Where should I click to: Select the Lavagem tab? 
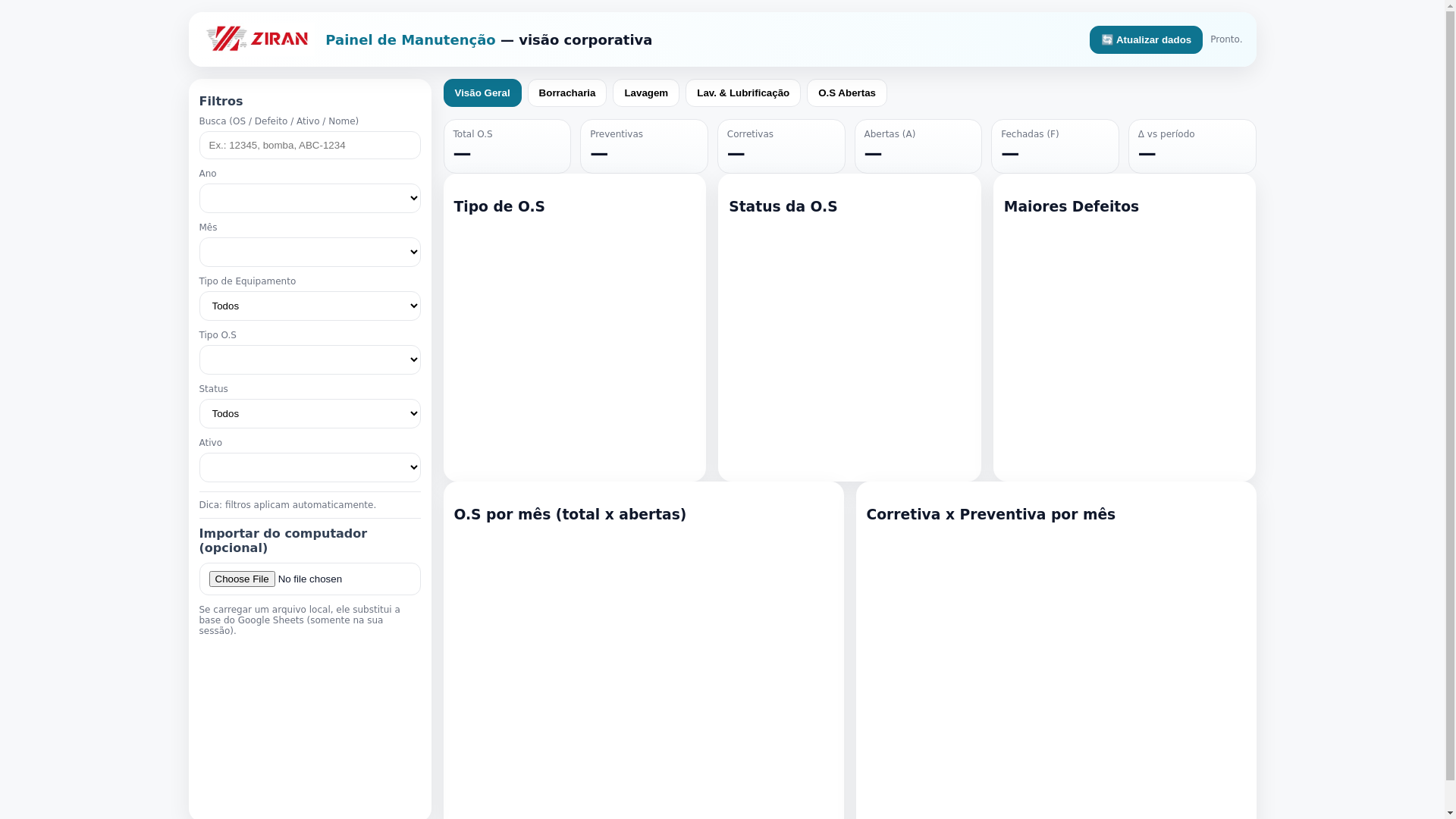tap(645, 93)
